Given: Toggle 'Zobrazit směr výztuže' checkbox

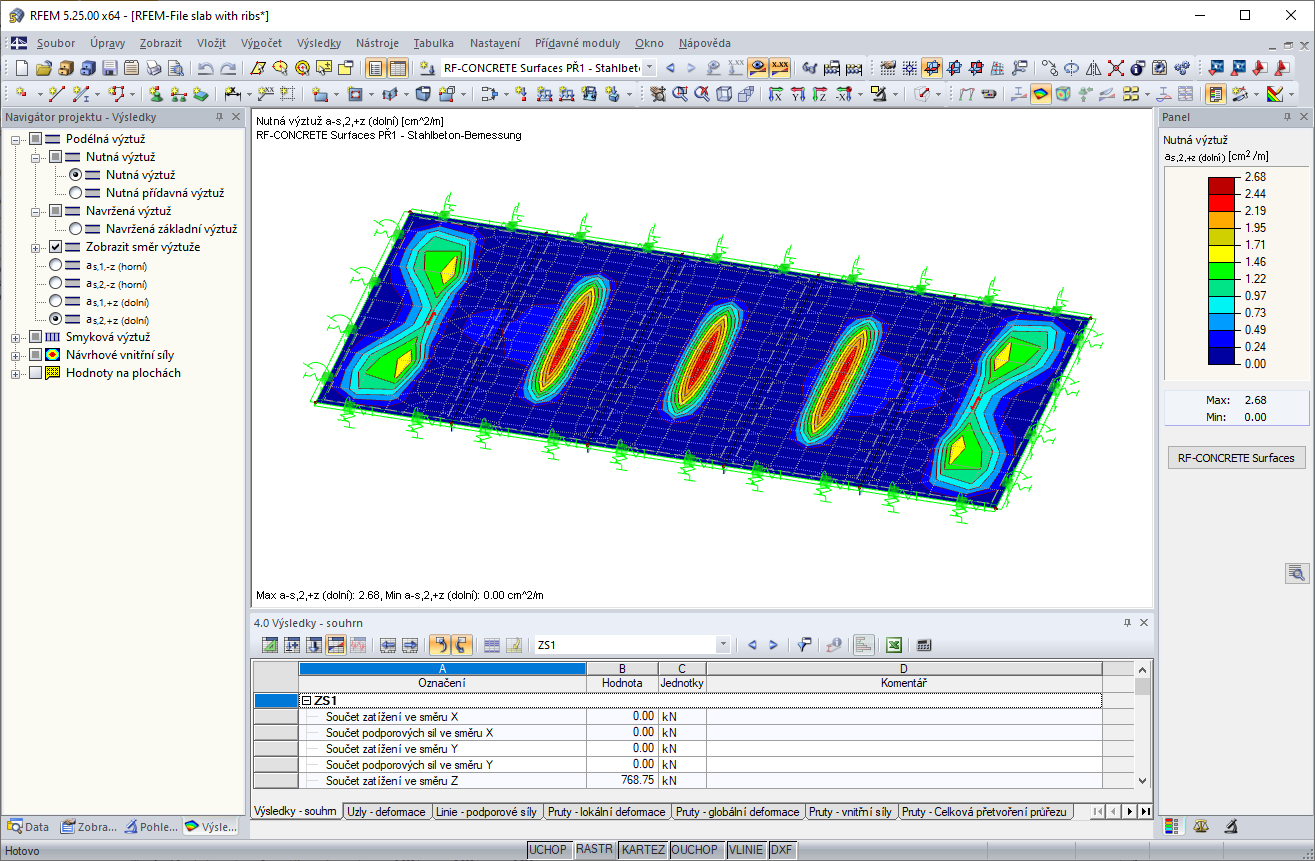Looking at the screenshot, I should (x=55, y=247).
